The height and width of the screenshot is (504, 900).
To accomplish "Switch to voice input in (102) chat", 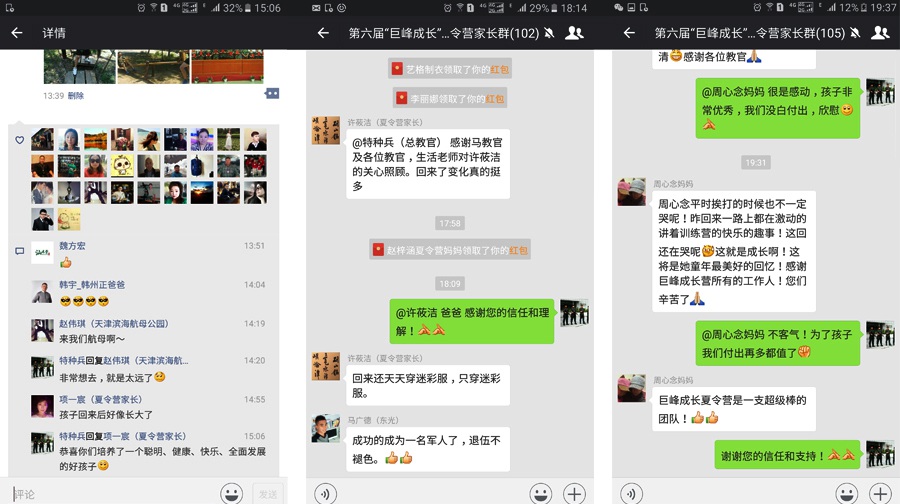I will click(325, 494).
